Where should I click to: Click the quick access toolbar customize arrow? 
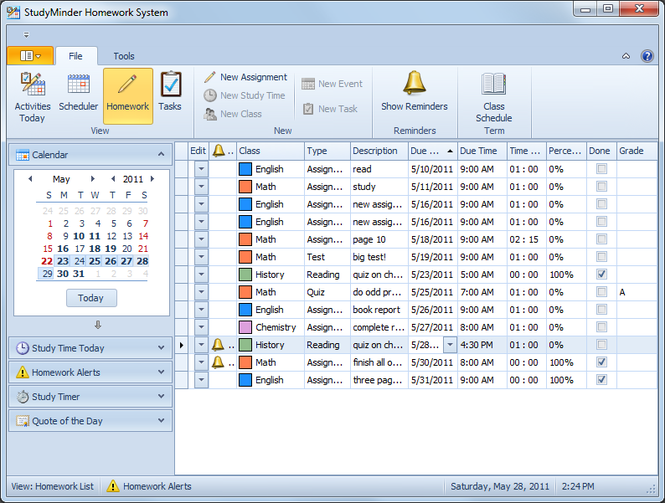coord(26,35)
